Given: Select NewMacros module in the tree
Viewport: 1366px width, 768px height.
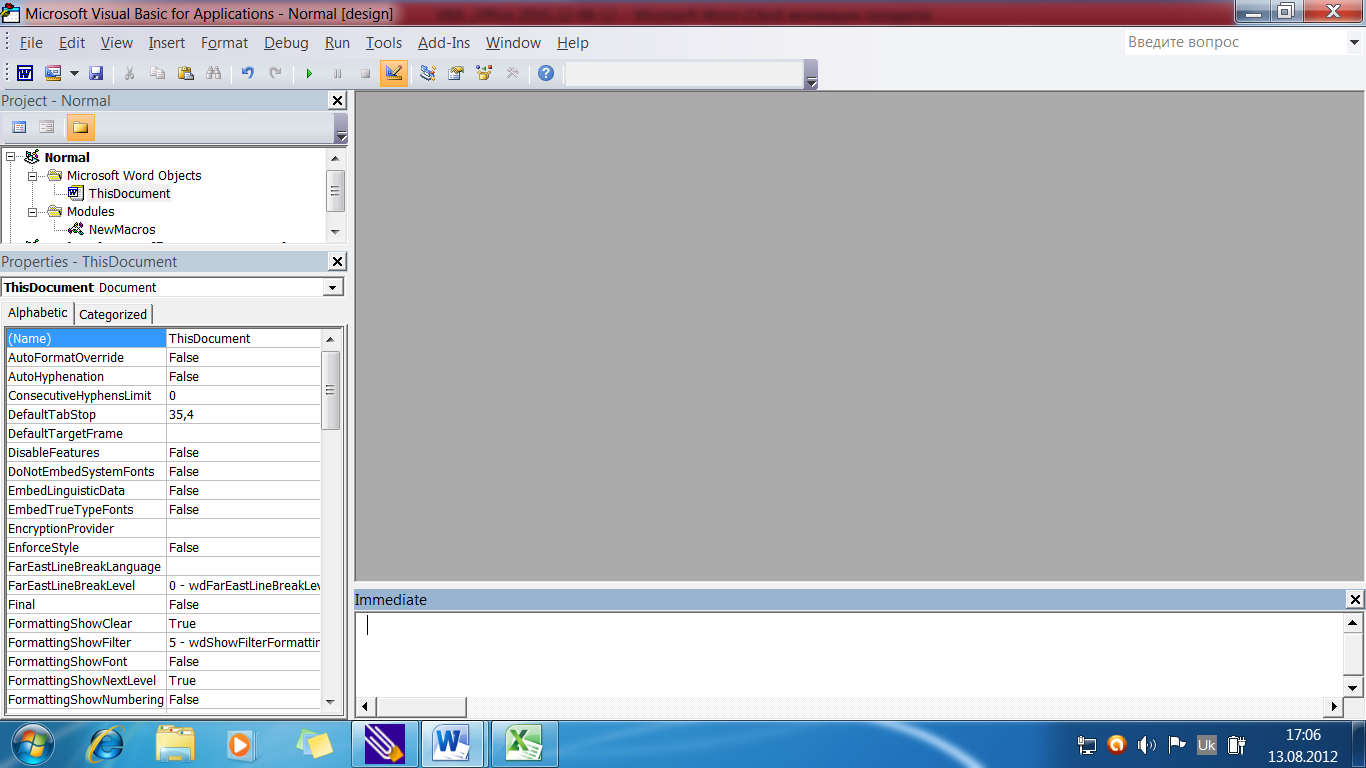Looking at the screenshot, I should [x=122, y=229].
